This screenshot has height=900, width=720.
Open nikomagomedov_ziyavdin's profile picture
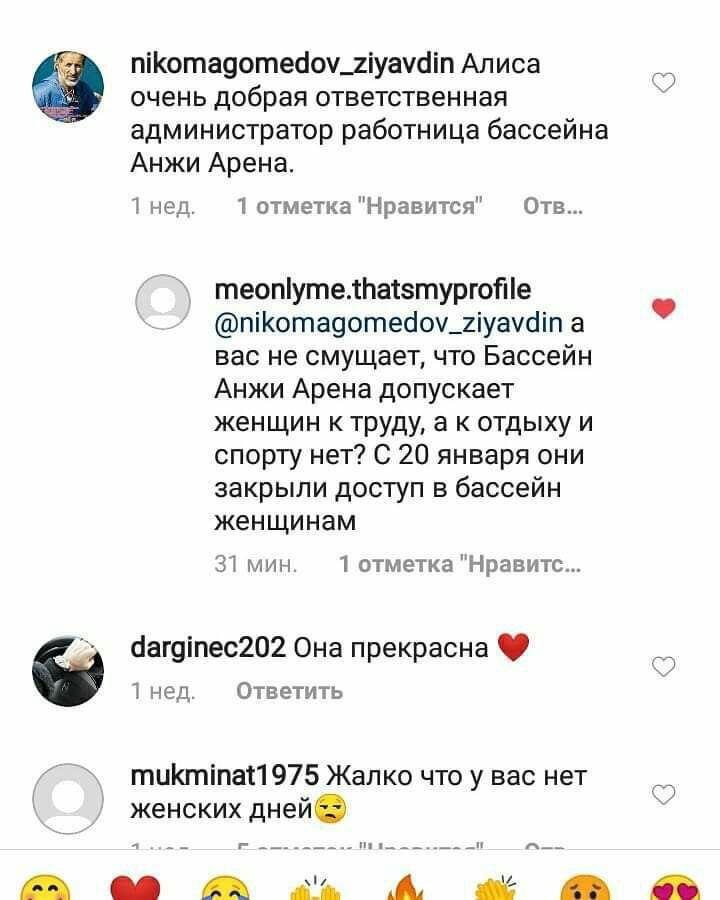pos(68,87)
